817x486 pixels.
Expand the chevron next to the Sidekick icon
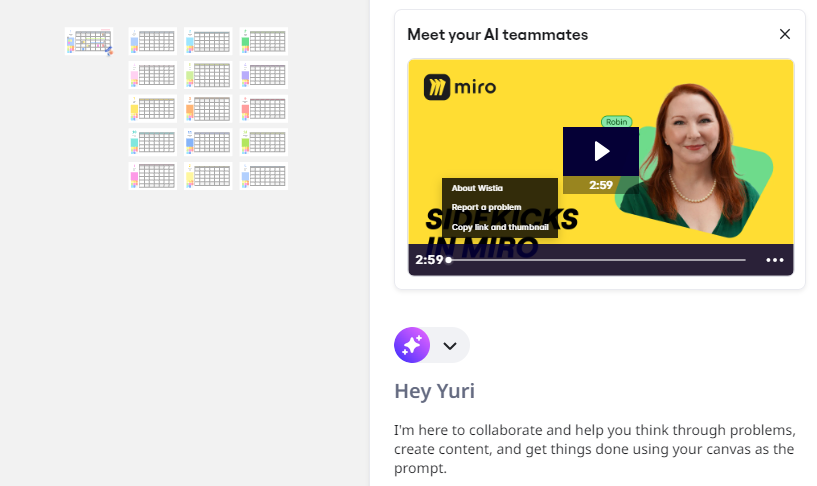450,345
